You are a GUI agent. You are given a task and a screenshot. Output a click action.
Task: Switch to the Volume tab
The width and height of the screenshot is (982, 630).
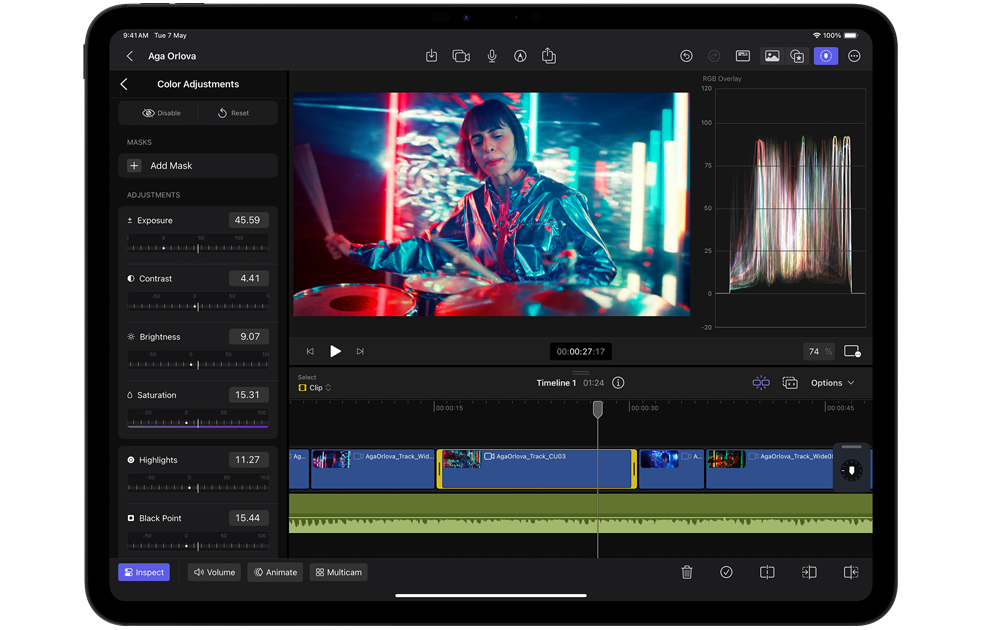click(214, 572)
